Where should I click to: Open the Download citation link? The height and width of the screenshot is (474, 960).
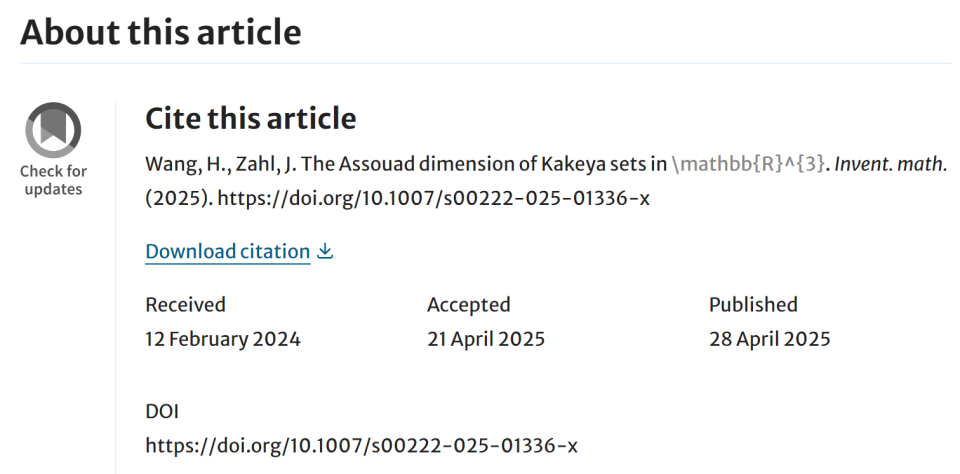click(228, 251)
